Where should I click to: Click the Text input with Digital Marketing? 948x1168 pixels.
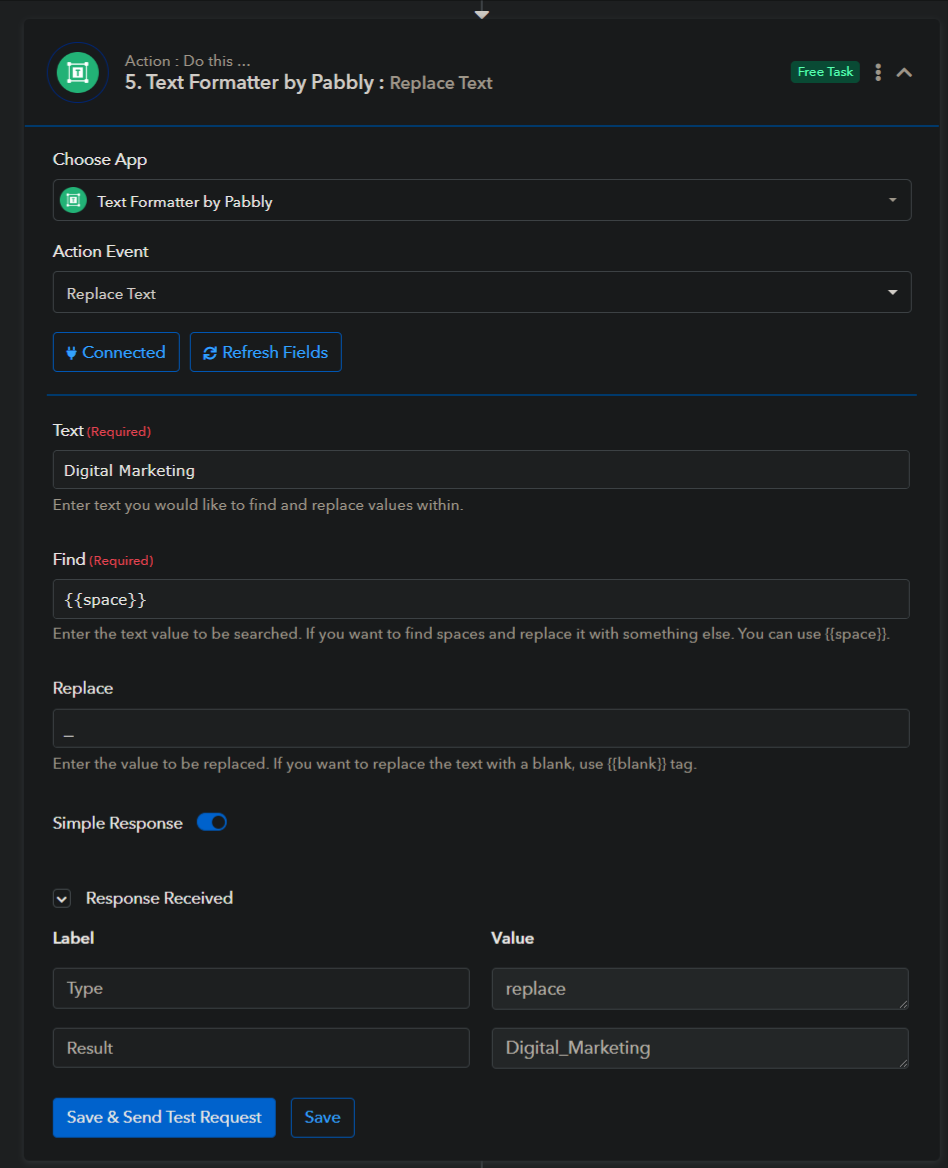(481, 470)
